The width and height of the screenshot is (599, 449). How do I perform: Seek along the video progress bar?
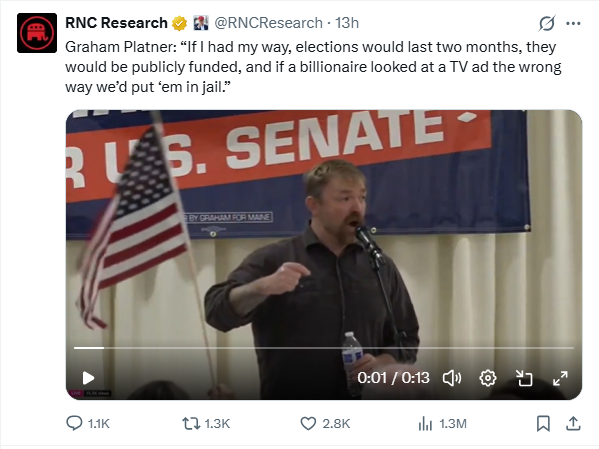pos(324,348)
